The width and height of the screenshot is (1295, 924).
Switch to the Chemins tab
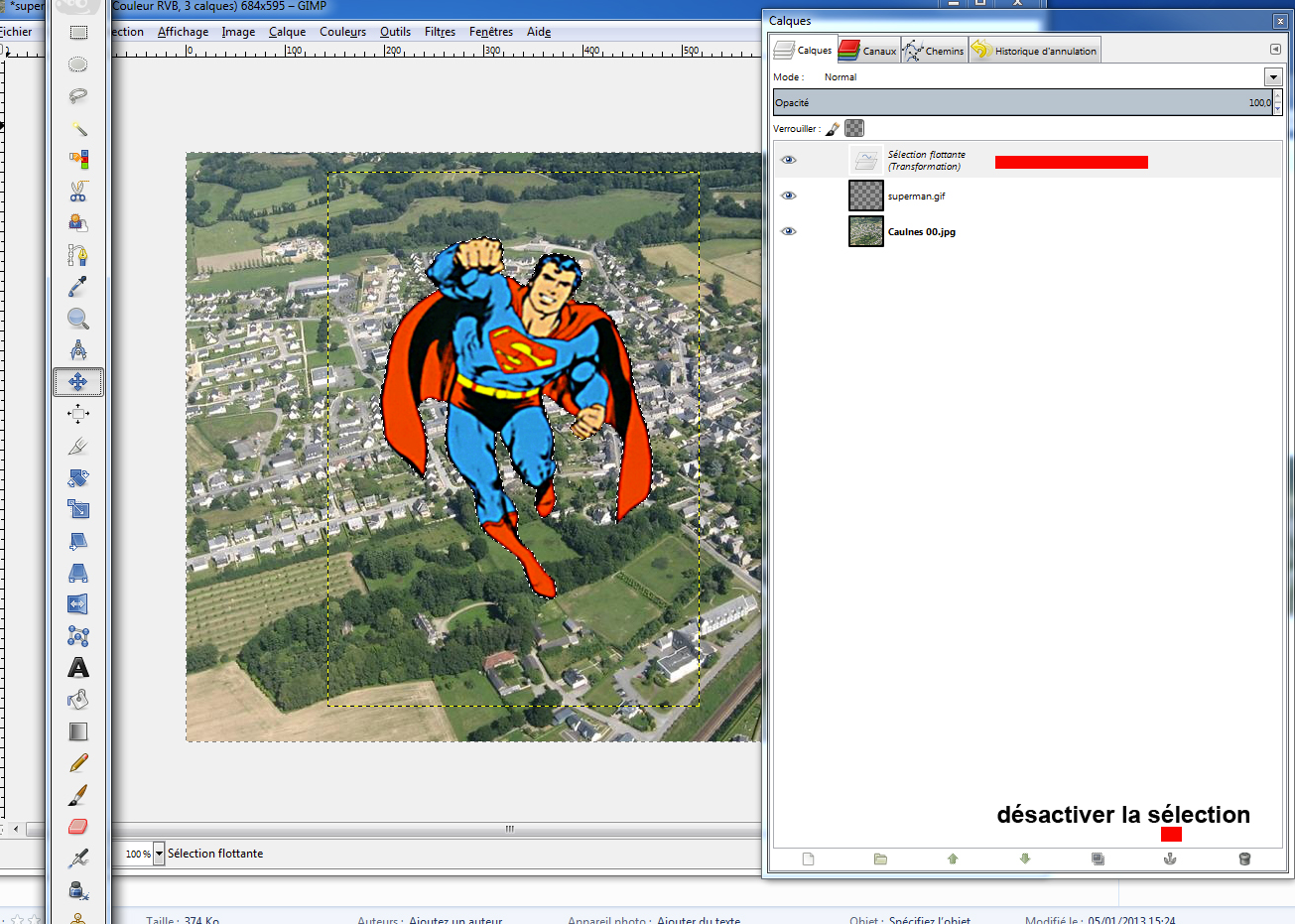click(x=934, y=51)
